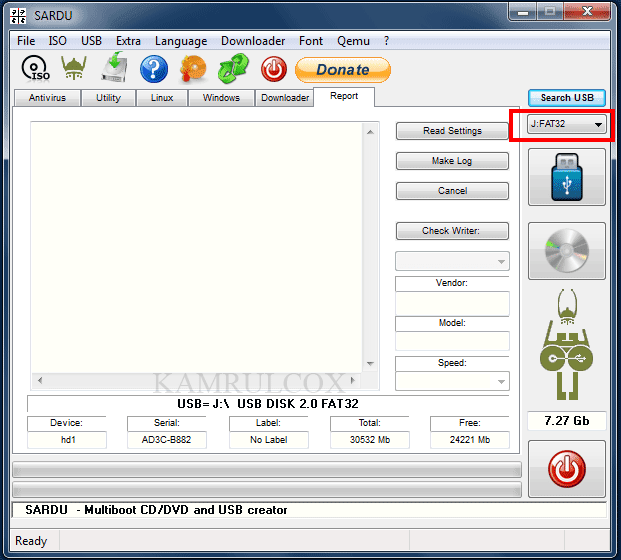The width and height of the screenshot is (621, 560).
Task: Open the File menu
Action: point(26,41)
